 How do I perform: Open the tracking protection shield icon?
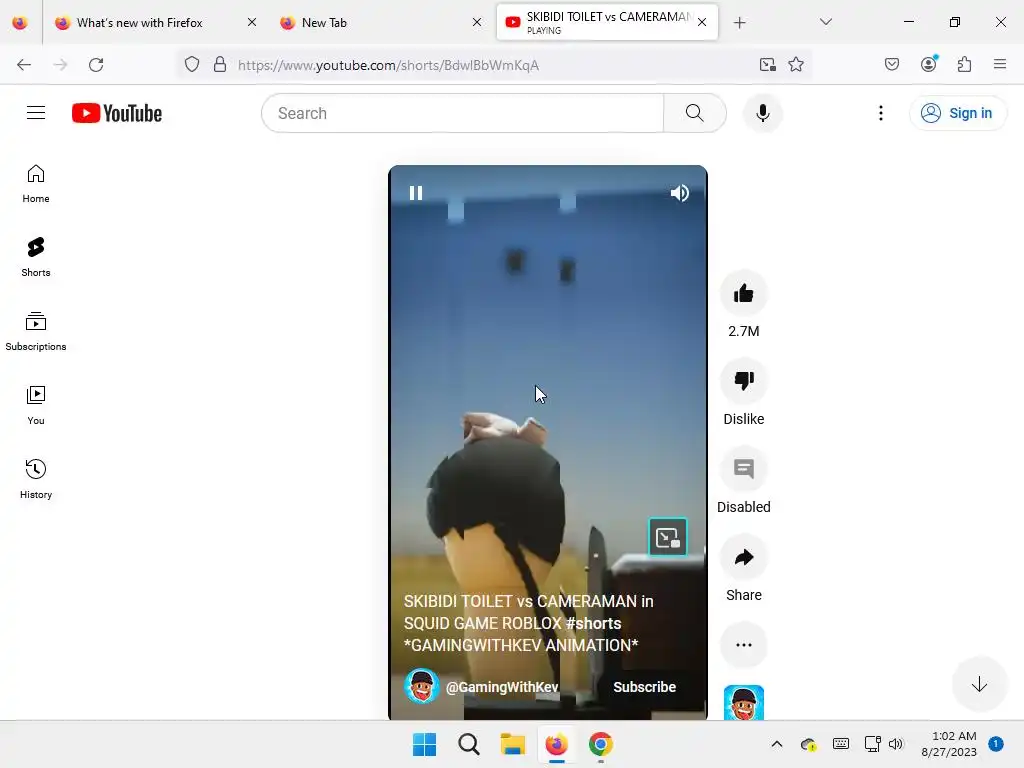click(x=191, y=65)
